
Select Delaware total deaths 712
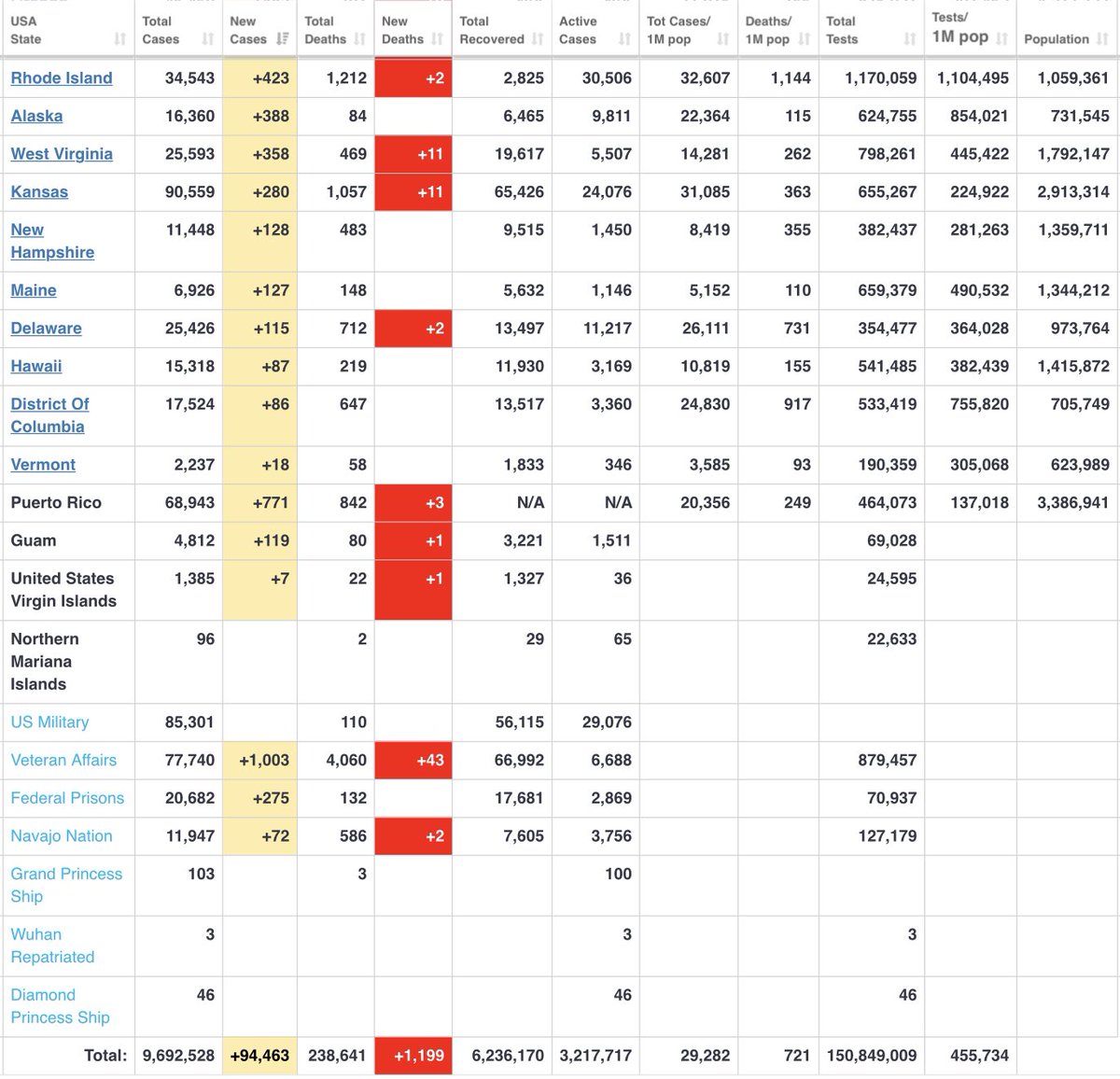(353, 329)
